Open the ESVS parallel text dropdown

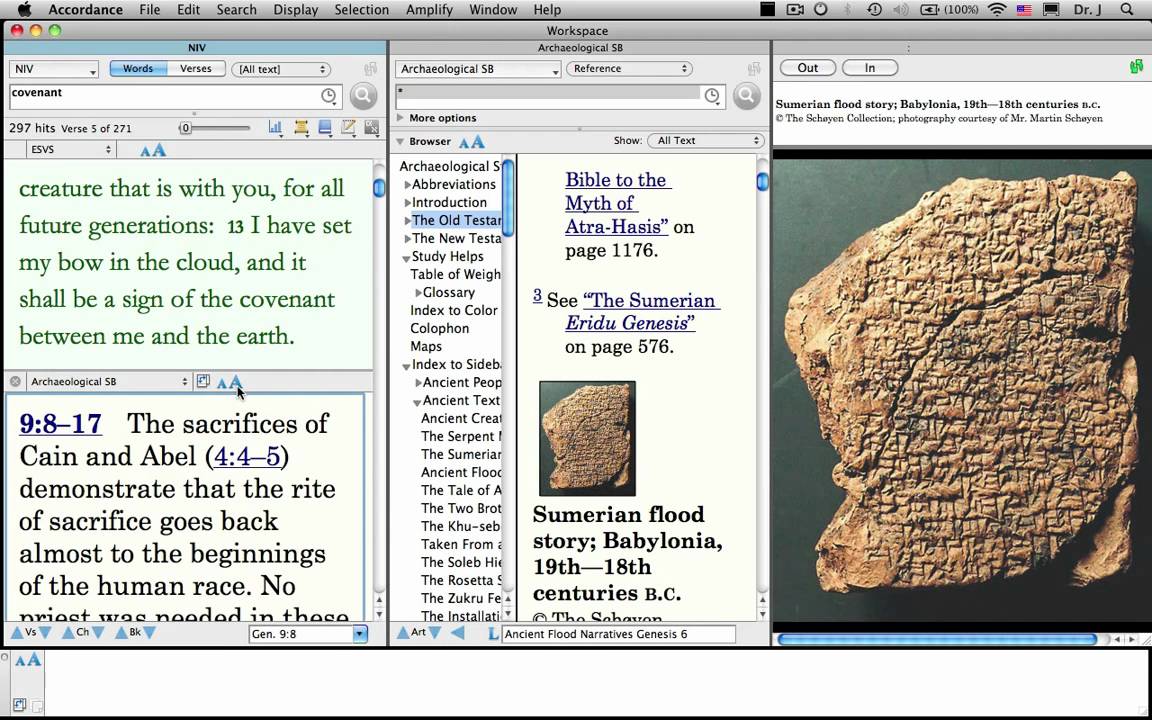70,149
